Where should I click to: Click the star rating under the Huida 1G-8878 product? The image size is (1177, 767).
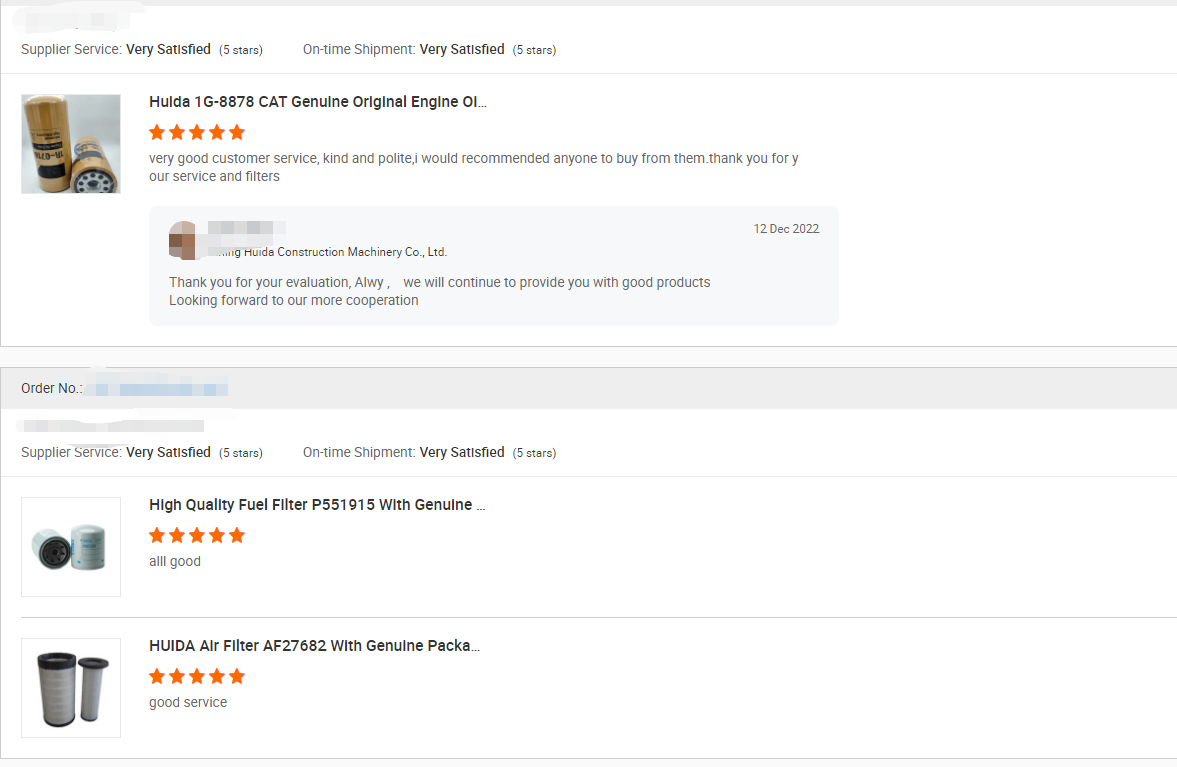point(197,133)
